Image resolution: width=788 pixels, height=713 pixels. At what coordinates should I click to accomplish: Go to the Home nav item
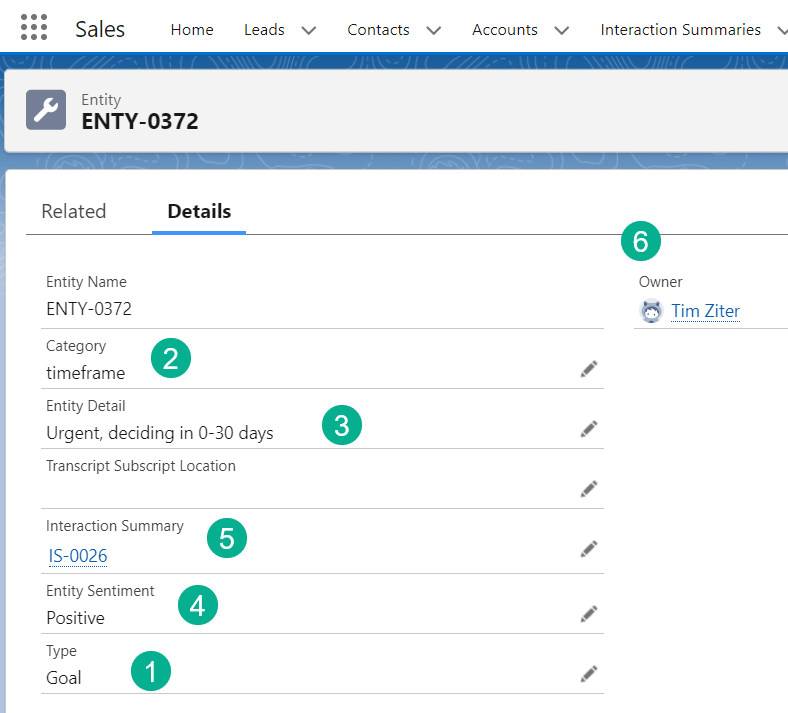pyautogui.click(x=192, y=30)
